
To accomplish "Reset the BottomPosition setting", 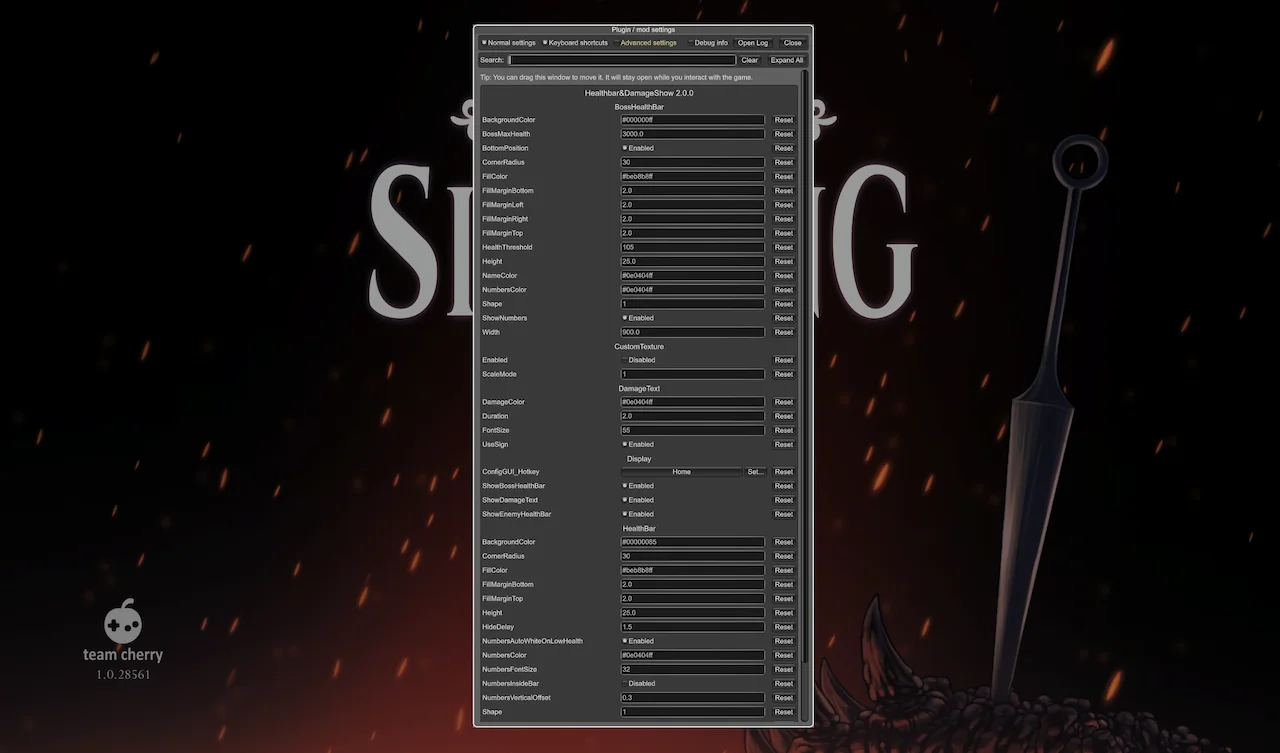I will 784,148.
